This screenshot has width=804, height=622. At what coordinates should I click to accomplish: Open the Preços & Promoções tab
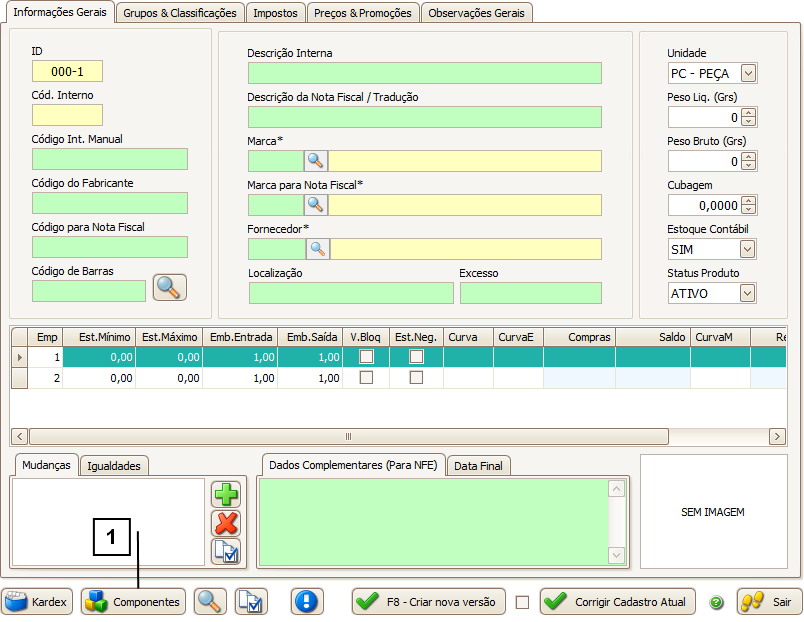pos(362,13)
